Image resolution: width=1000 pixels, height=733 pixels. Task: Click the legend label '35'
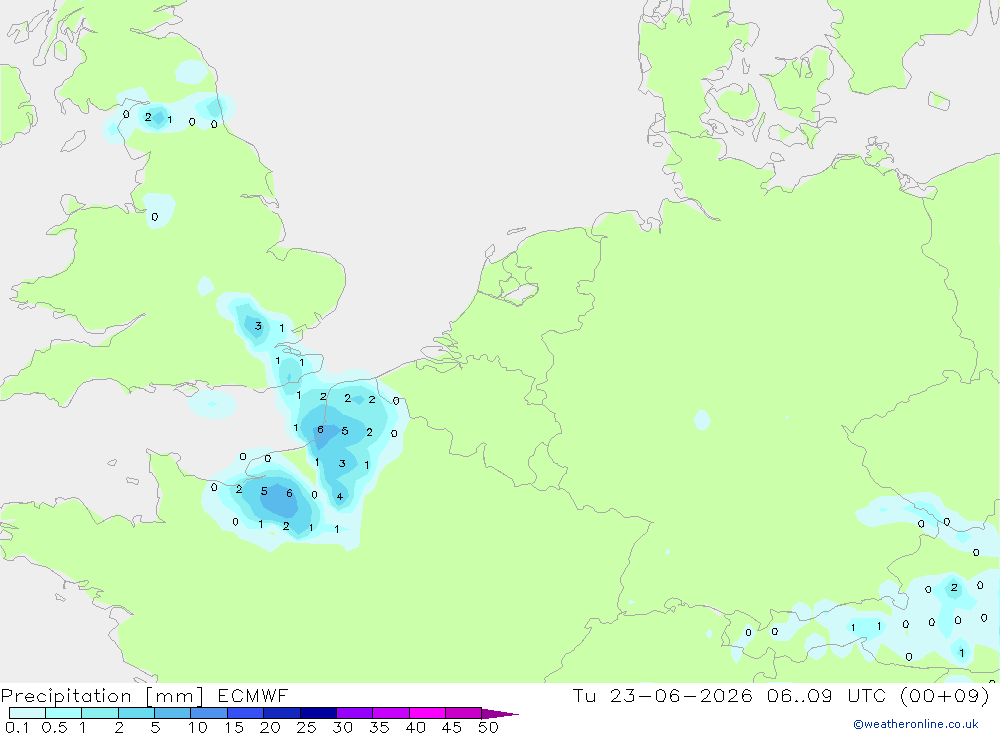[x=379, y=727]
